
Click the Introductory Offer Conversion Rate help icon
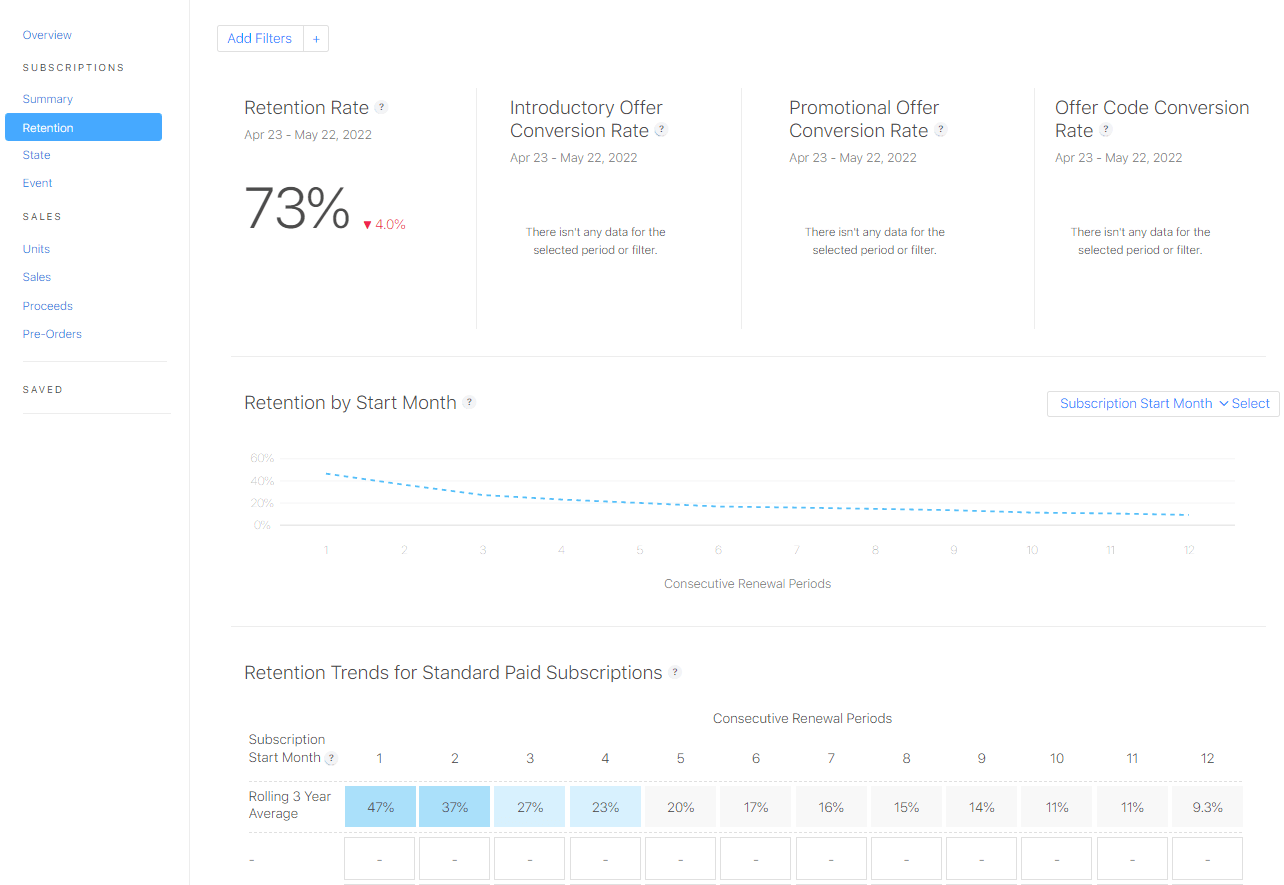[x=660, y=130]
